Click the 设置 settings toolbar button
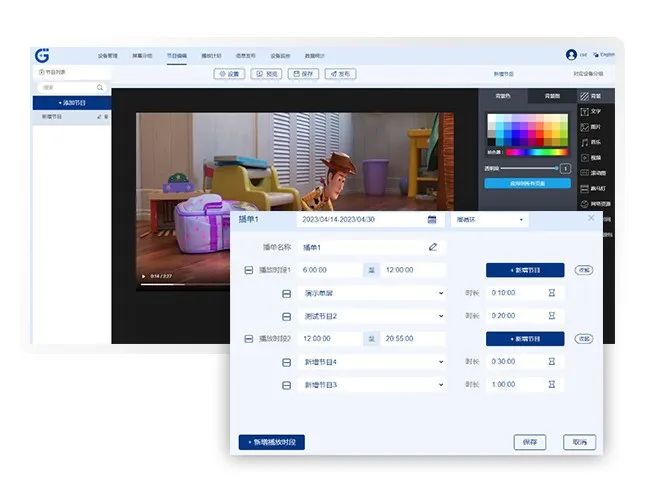Screen dimensions: 645x496 230,74
